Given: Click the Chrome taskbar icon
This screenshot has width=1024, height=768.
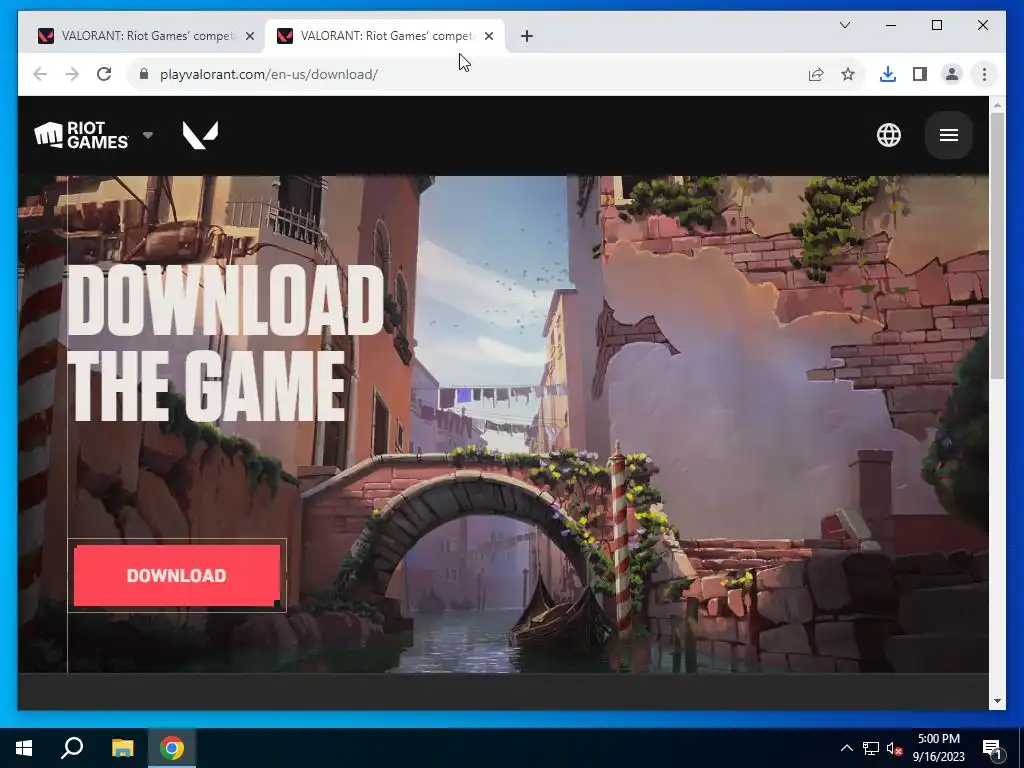Looking at the screenshot, I should 172,748.
